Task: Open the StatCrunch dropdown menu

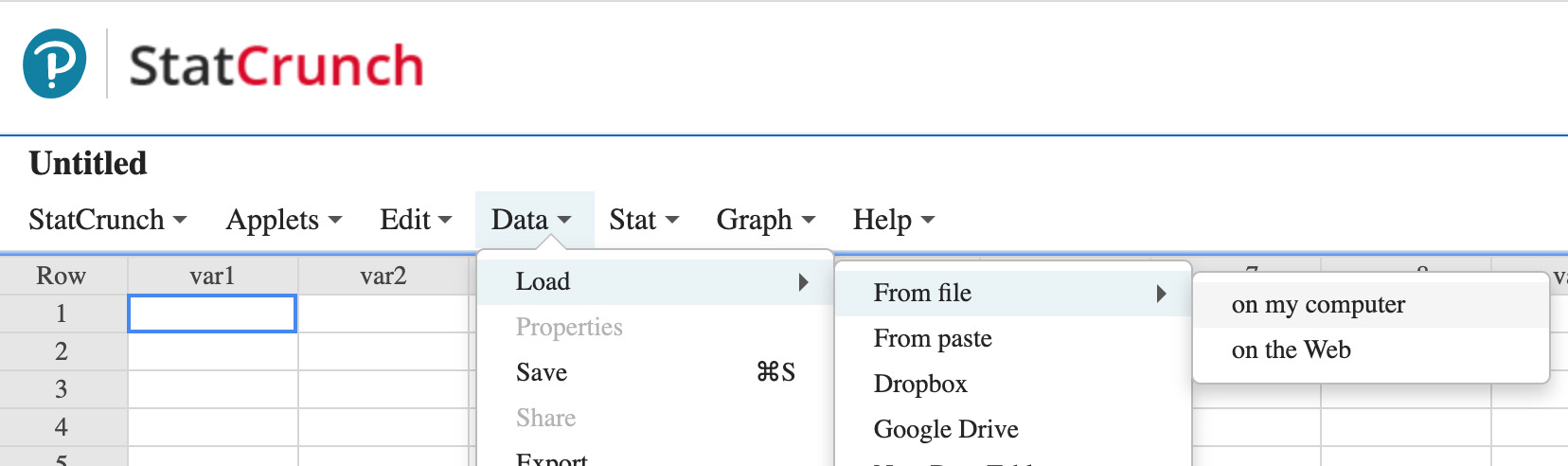Action: pyautogui.click(x=107, y=220)
